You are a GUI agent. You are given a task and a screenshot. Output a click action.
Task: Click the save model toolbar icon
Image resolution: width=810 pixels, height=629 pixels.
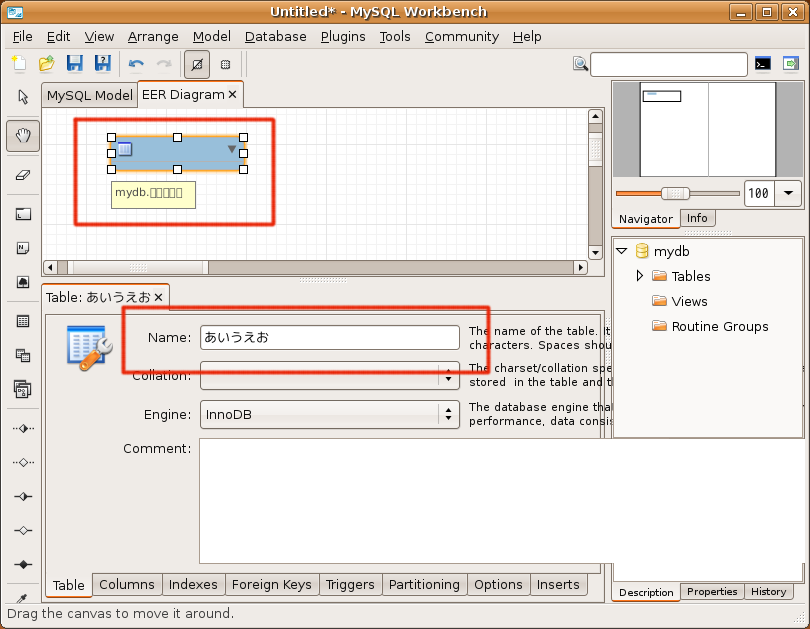coord(74,64)
